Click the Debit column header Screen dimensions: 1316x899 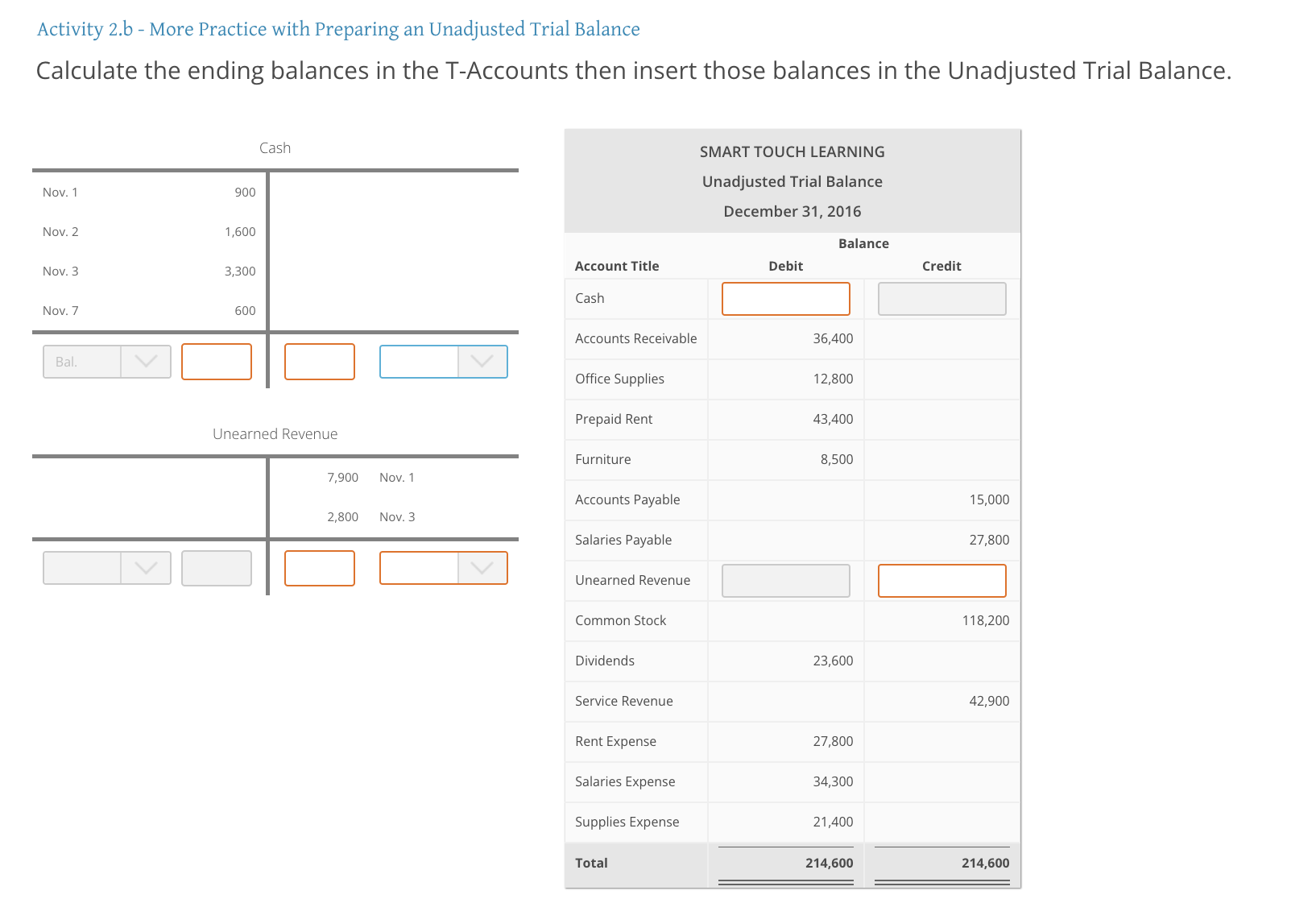click(786, 266)
